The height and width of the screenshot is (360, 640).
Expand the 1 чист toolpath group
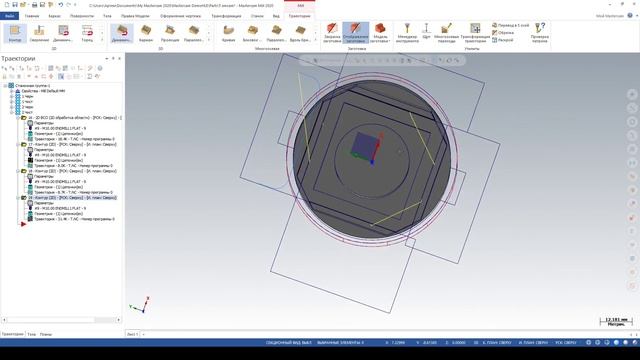tap(12, 102)
